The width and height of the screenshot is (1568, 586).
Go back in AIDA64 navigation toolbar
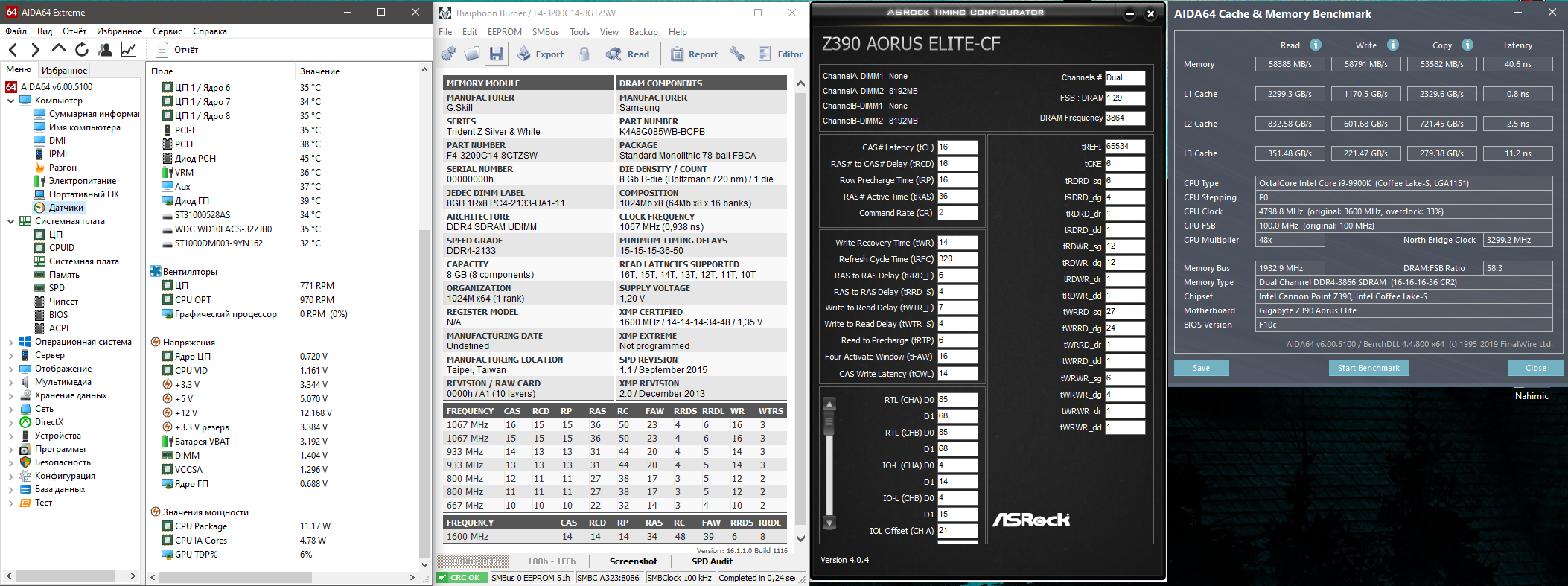click(13, 50)
